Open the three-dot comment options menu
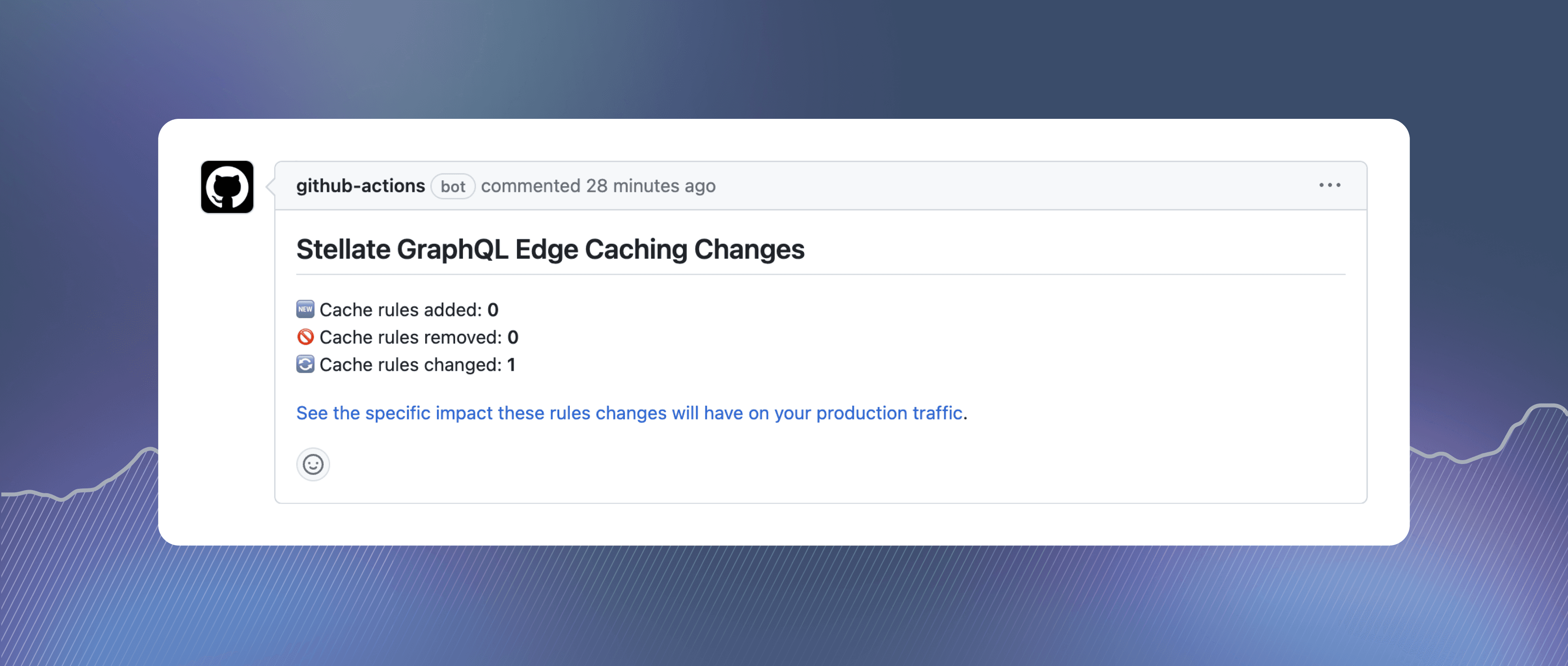The height and width of the screenshot is (666, 1568). point(1329,185)
